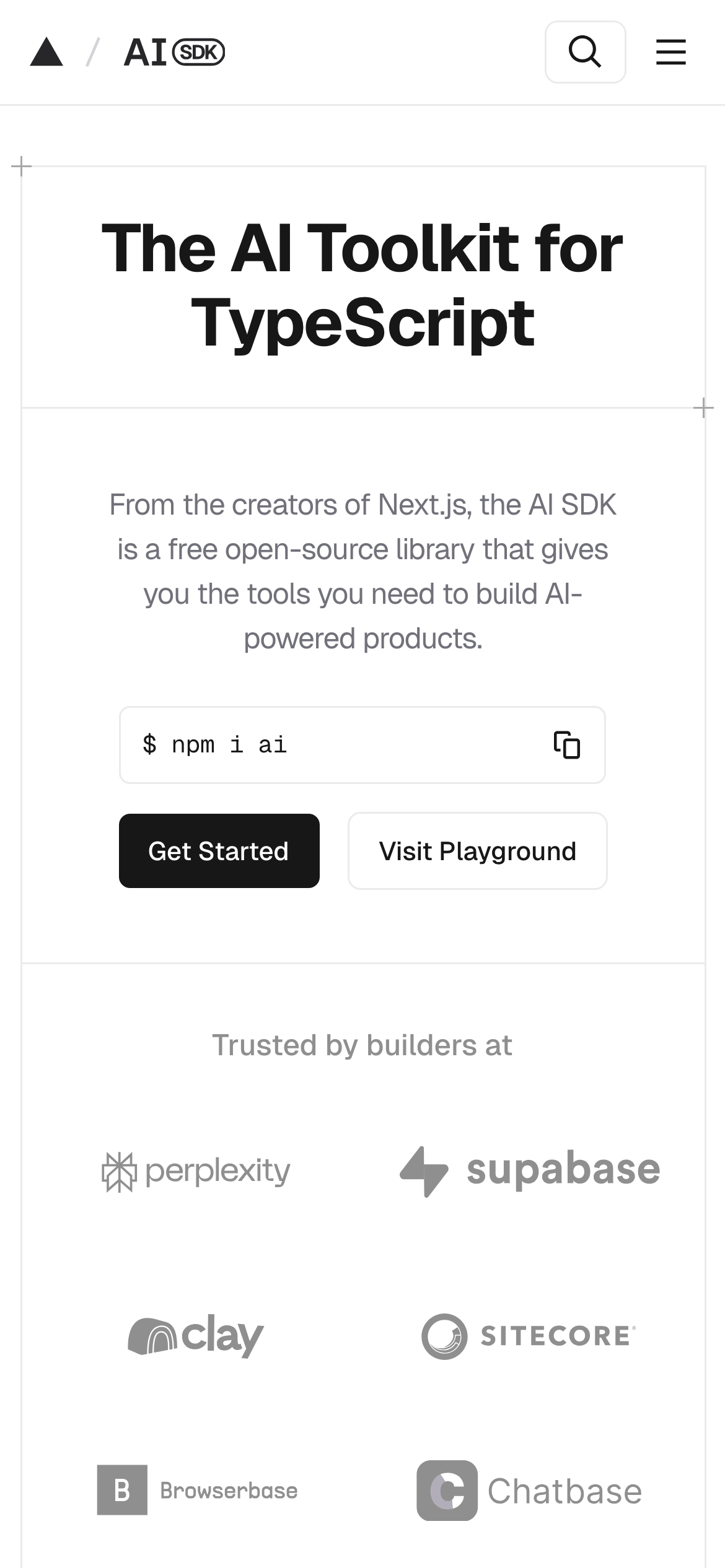Click the plus marker at hero top-left corner

click(x=22, y=166)
